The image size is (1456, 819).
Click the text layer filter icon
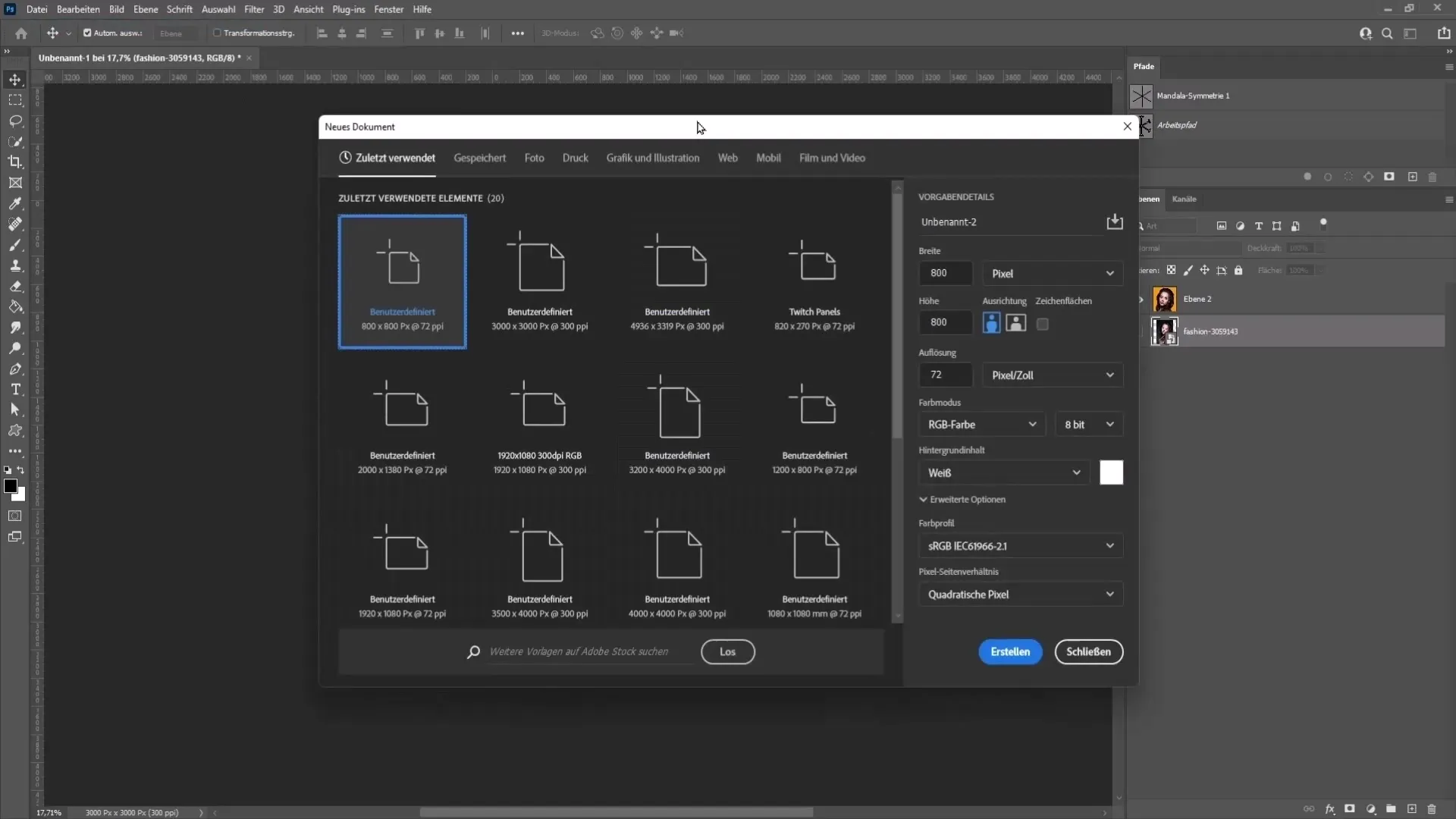(1258, 226)
